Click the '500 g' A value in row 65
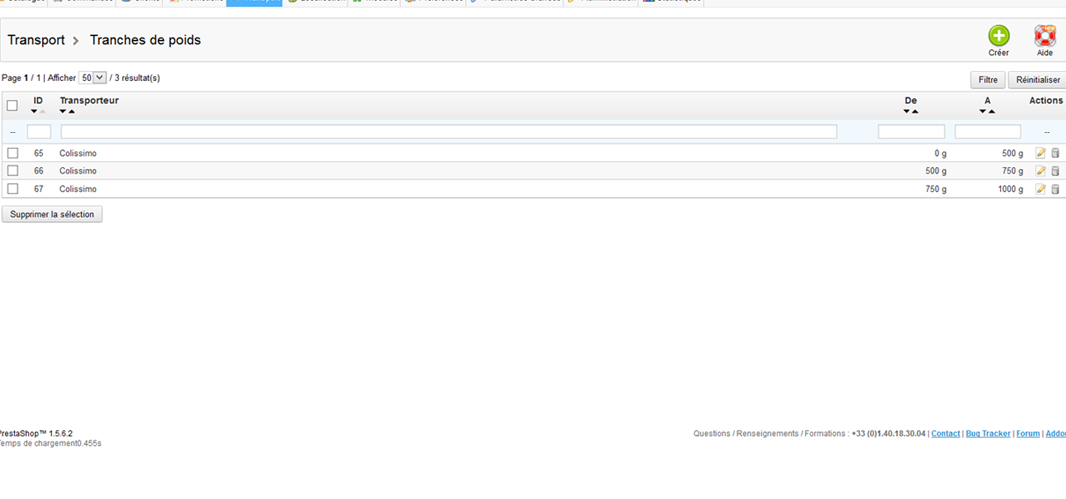The width and height of the screenshot is (1066, 499). tap(1012, 153)
